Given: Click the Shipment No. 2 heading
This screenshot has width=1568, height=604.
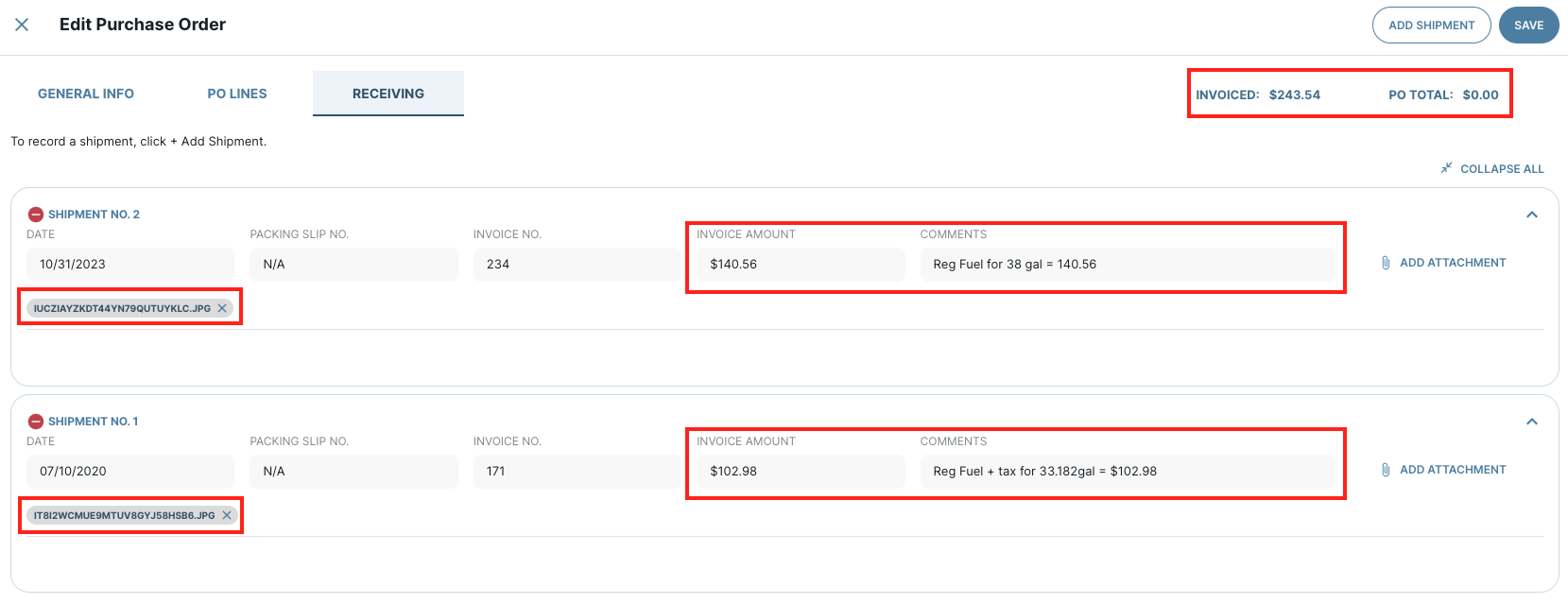Looking at the screenshot, I should tap(94, 215).
